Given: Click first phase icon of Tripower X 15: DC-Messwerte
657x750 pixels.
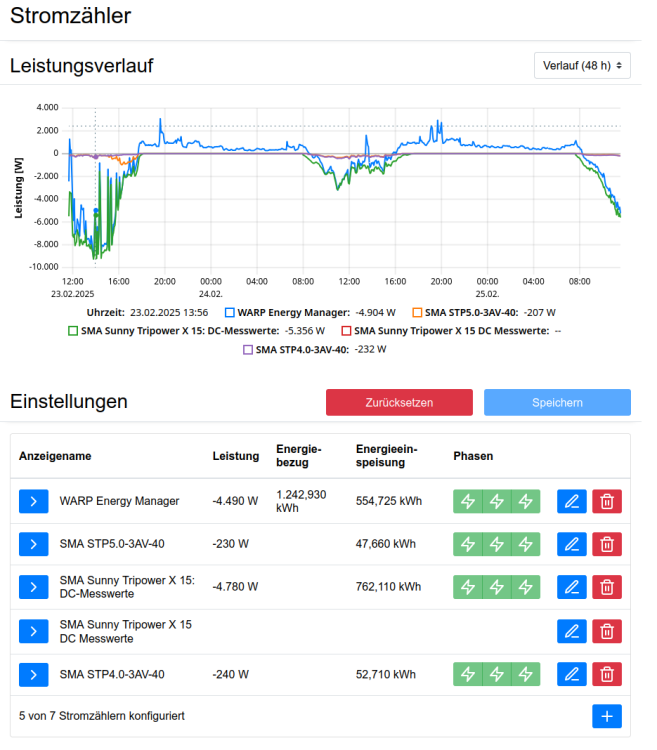Looking at the screenshot, I should 468,587.
